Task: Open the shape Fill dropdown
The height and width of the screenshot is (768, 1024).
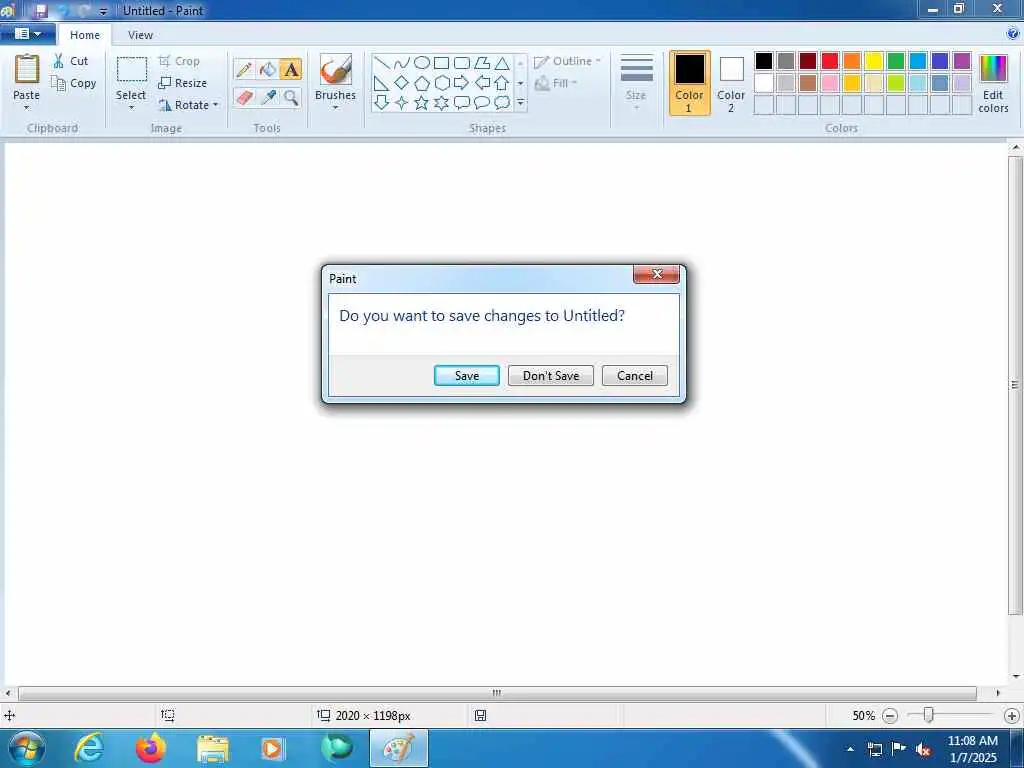Action: (556, 83)
